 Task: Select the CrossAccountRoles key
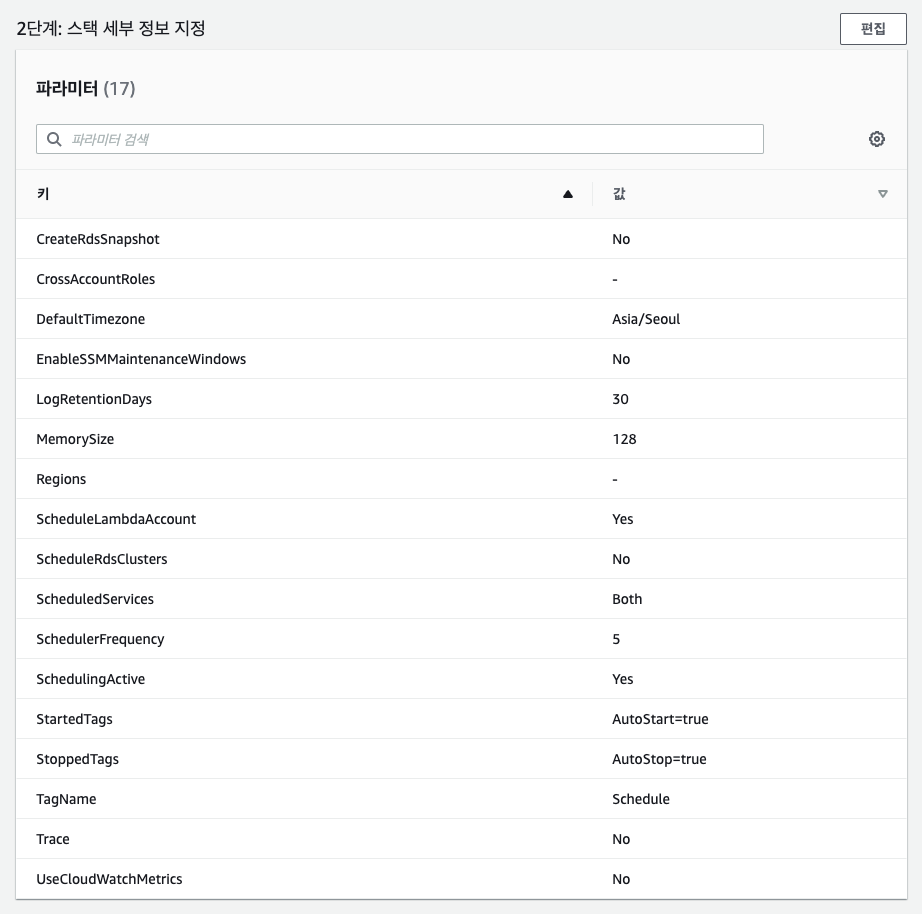pos(96,279)
